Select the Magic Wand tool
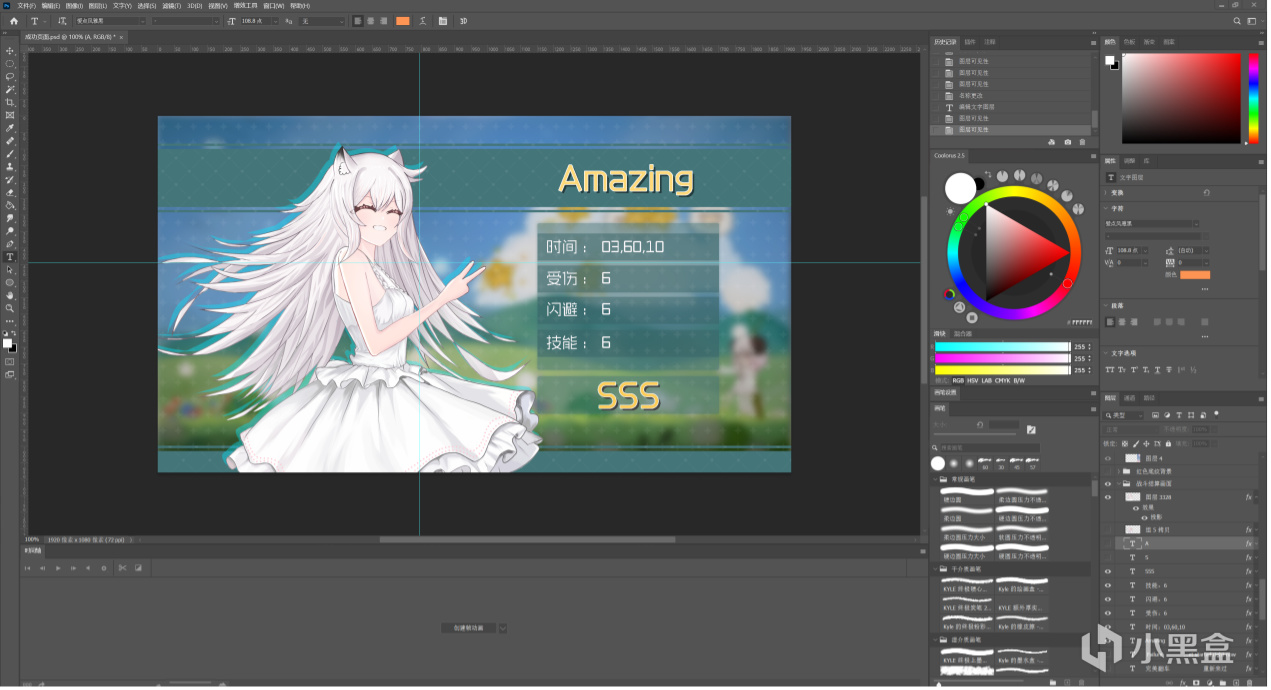Screen dimensions: 1271x690 pos(10,89)
